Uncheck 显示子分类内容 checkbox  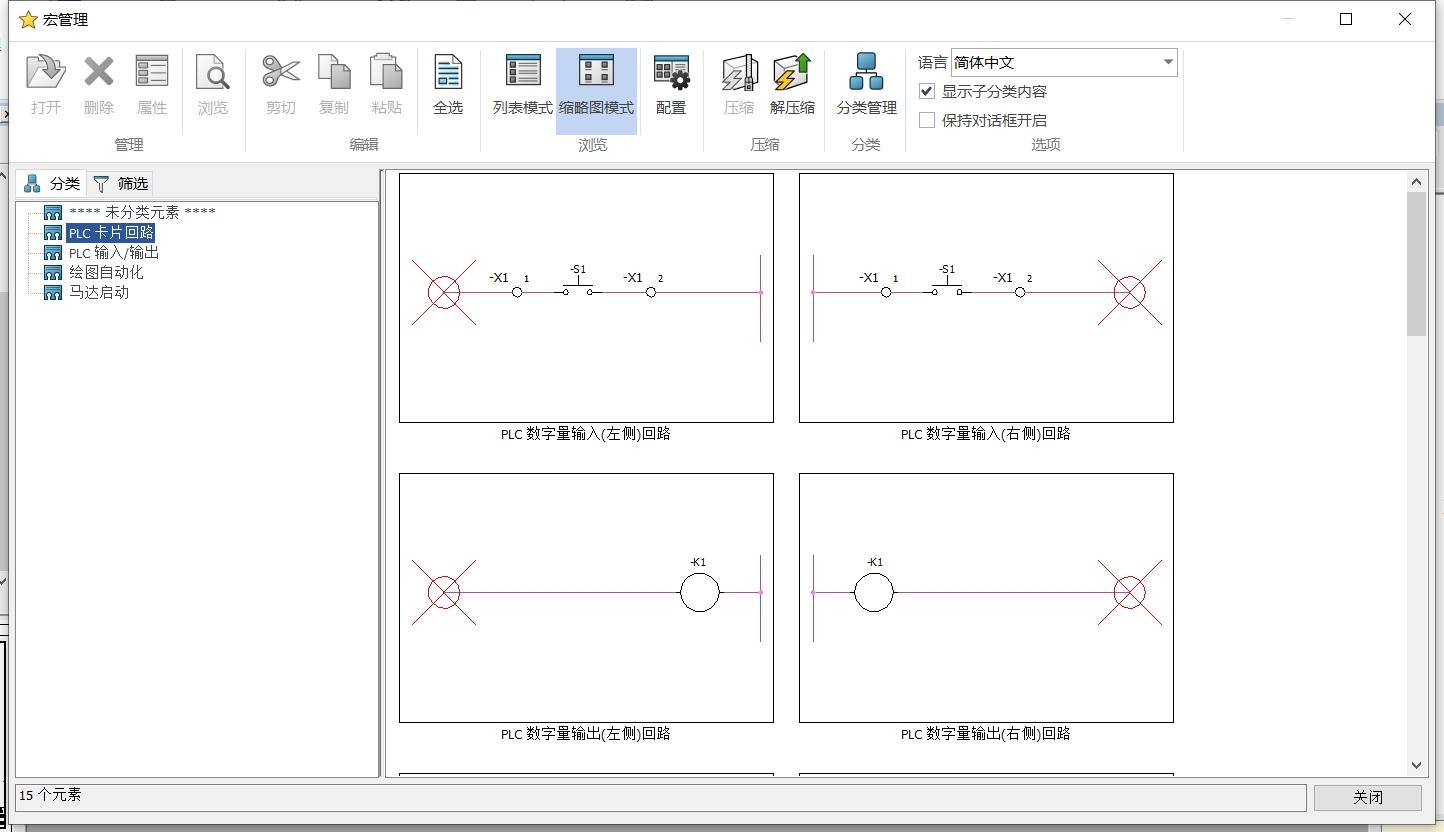click(x=927, y=92)
